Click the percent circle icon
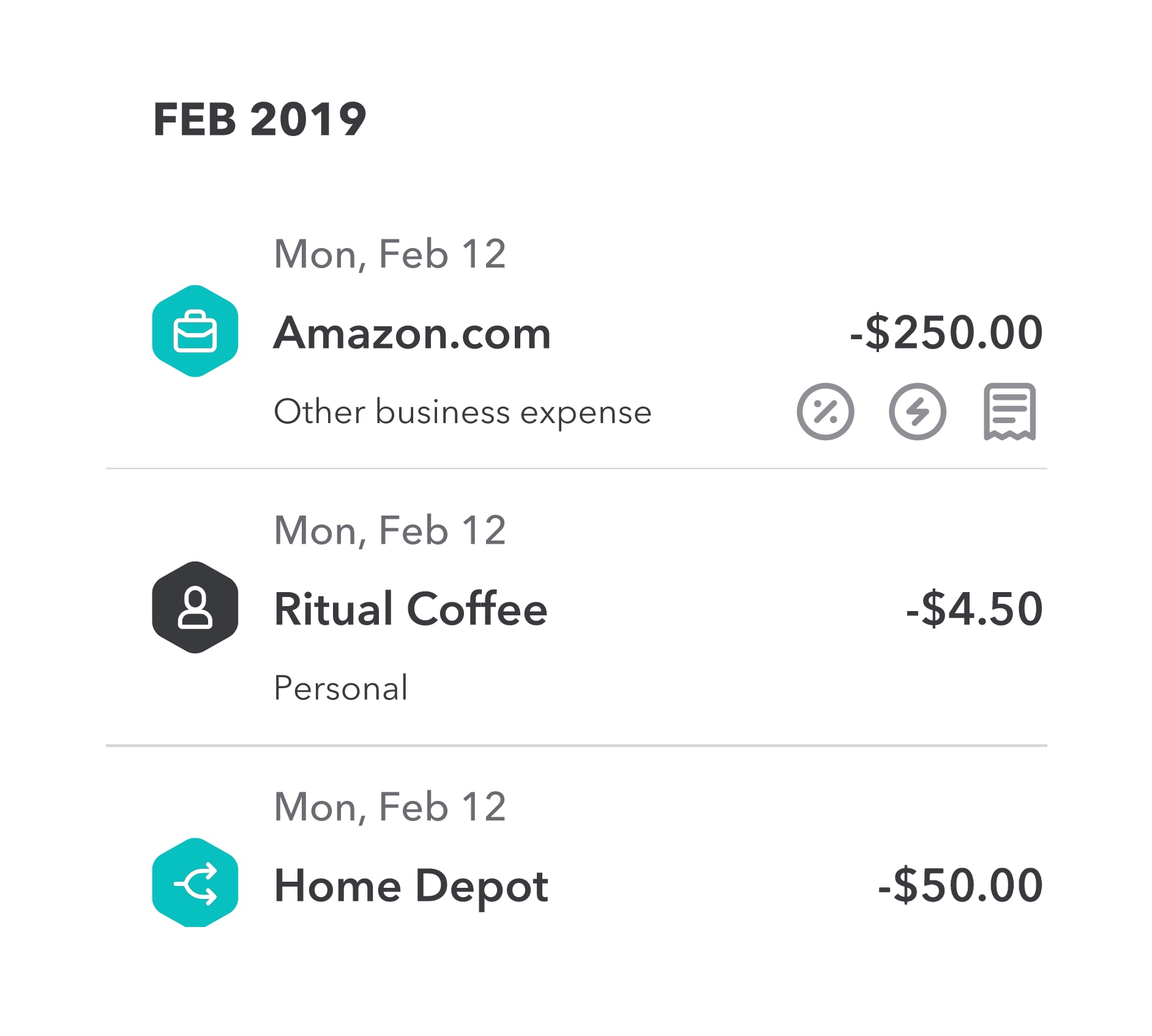The image size is (1152, 1036). (825, 411)
